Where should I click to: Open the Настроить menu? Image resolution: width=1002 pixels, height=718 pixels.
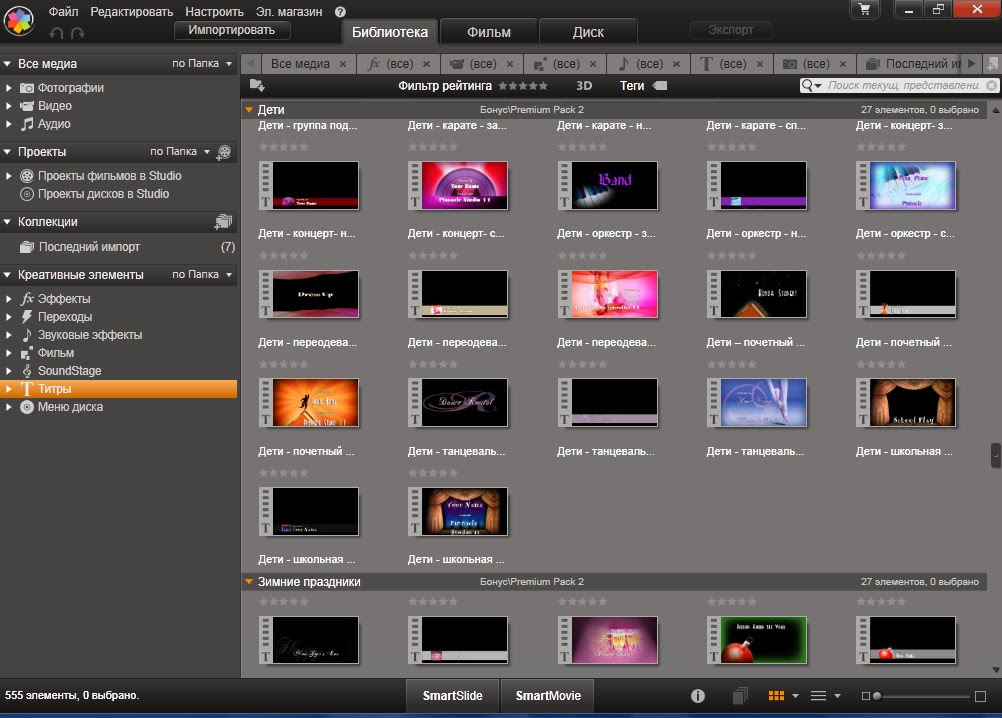[x=214, y=12]
